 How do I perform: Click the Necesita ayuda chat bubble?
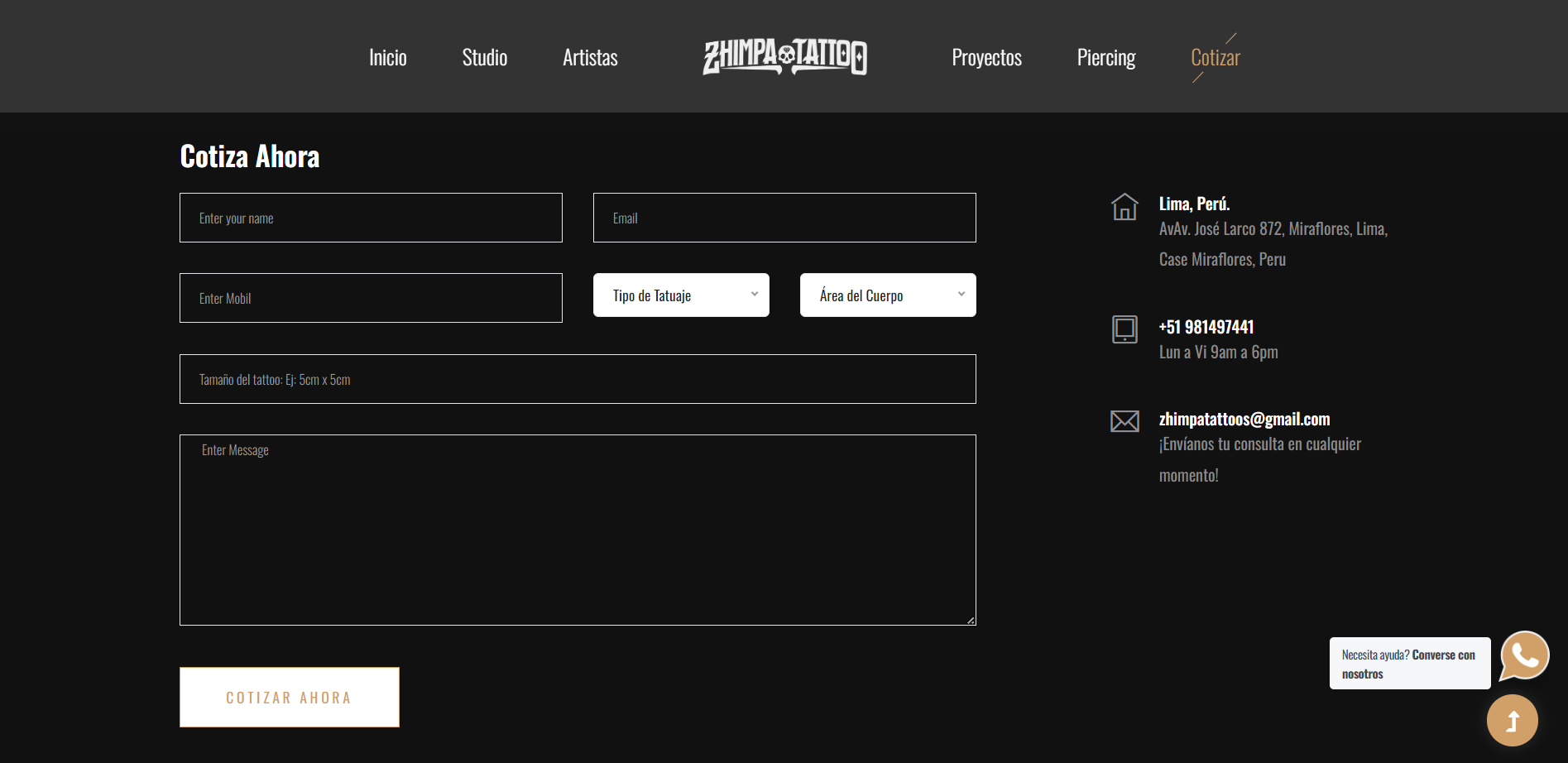(x=1409, y=664)
